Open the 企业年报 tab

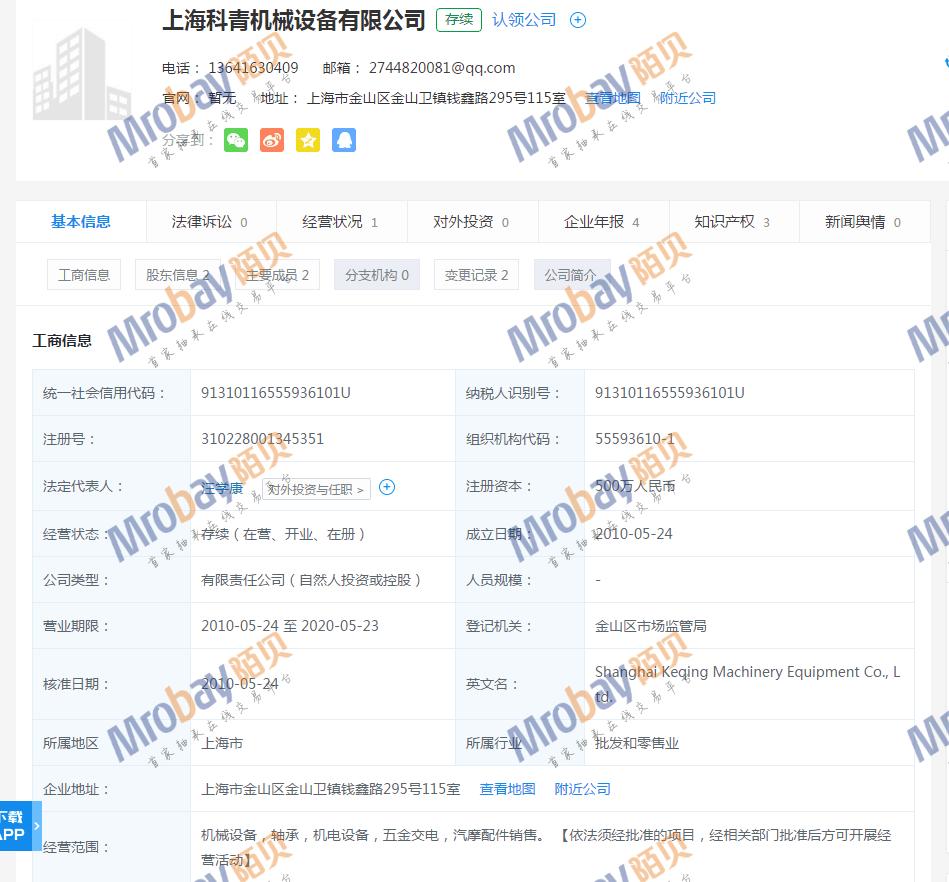pyautogui.click(x=601, y=222)
